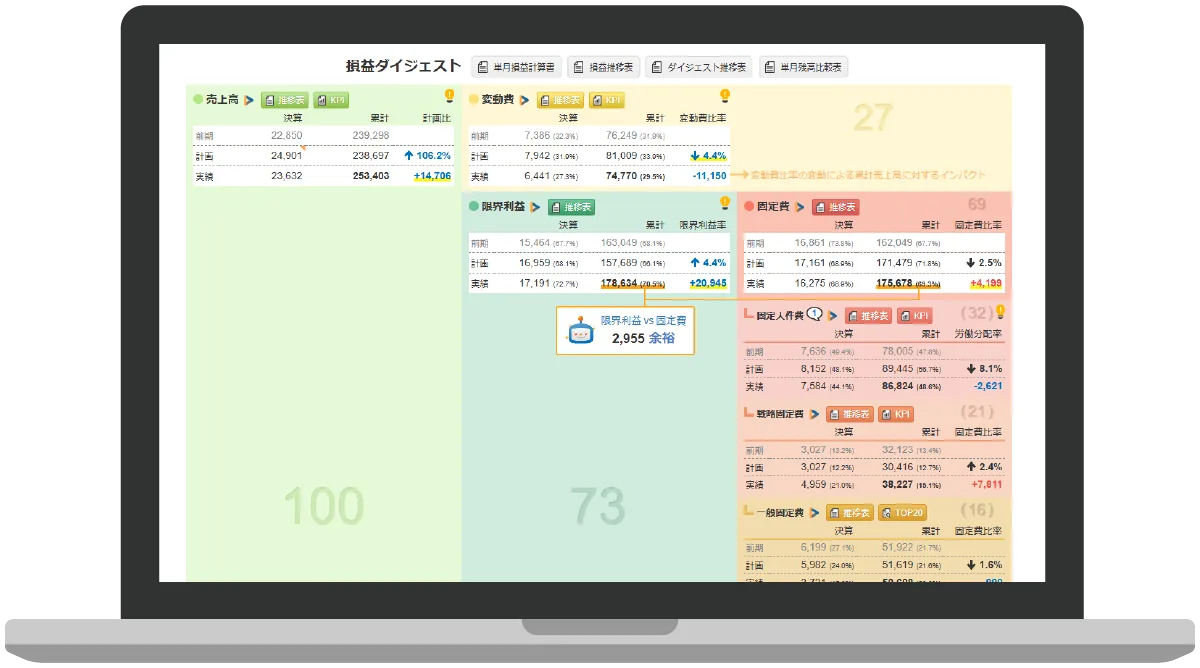Click 推移表 button in 固定費 panel

point(835,207)
